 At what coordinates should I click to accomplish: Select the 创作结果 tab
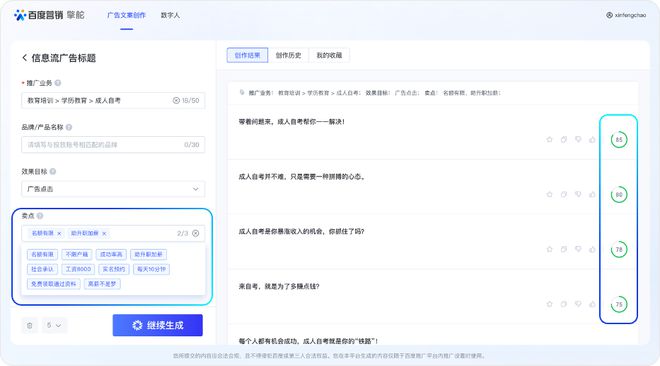coord(247,55)
